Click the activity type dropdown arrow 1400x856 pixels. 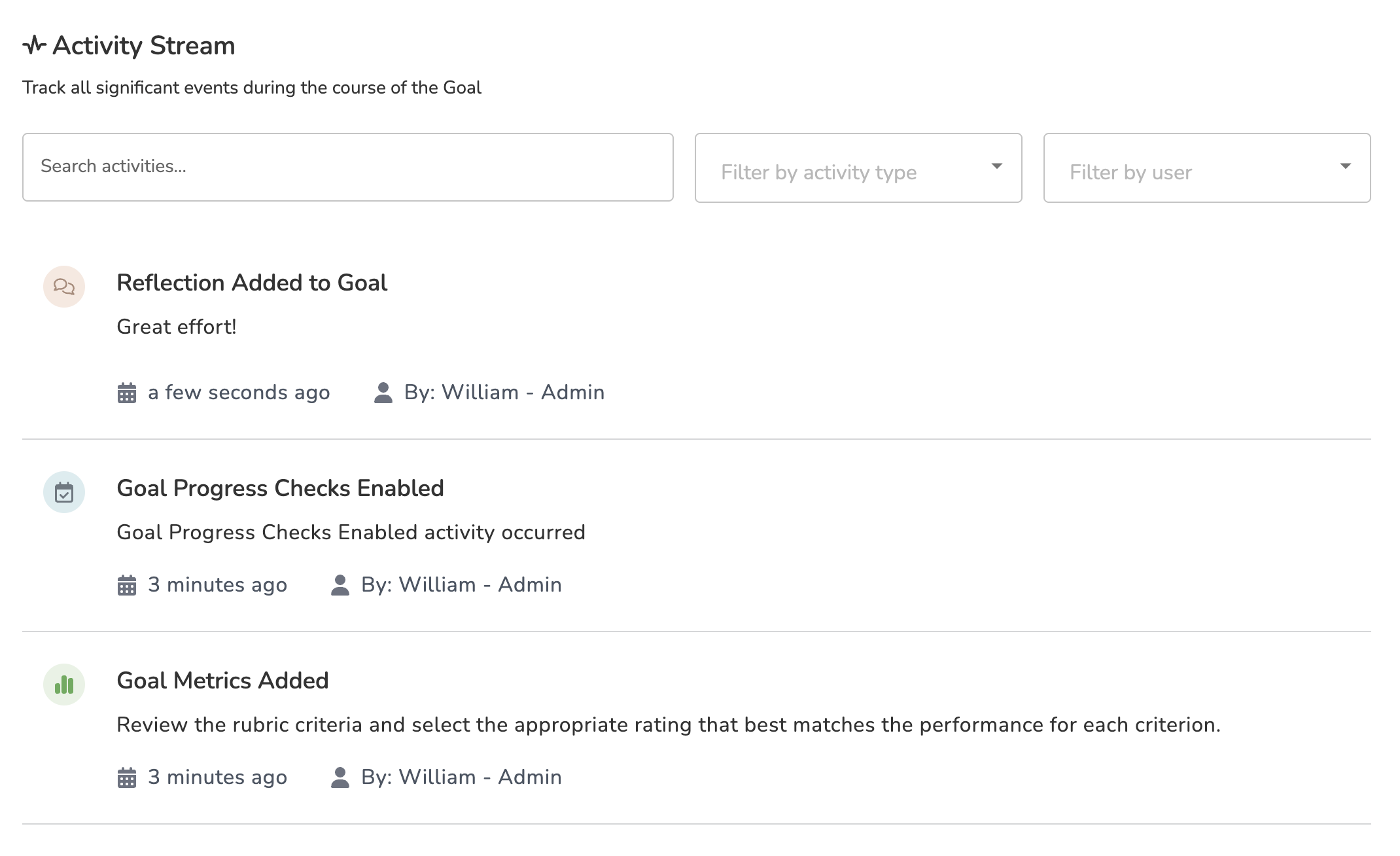point(996,166)
